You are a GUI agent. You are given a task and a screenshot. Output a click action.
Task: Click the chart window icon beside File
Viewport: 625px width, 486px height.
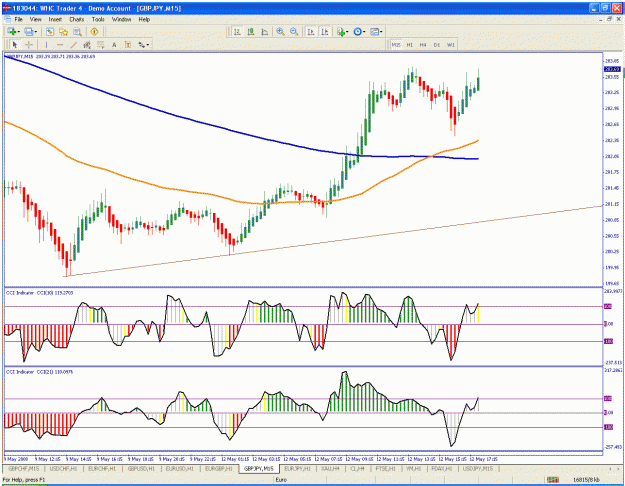8,19
